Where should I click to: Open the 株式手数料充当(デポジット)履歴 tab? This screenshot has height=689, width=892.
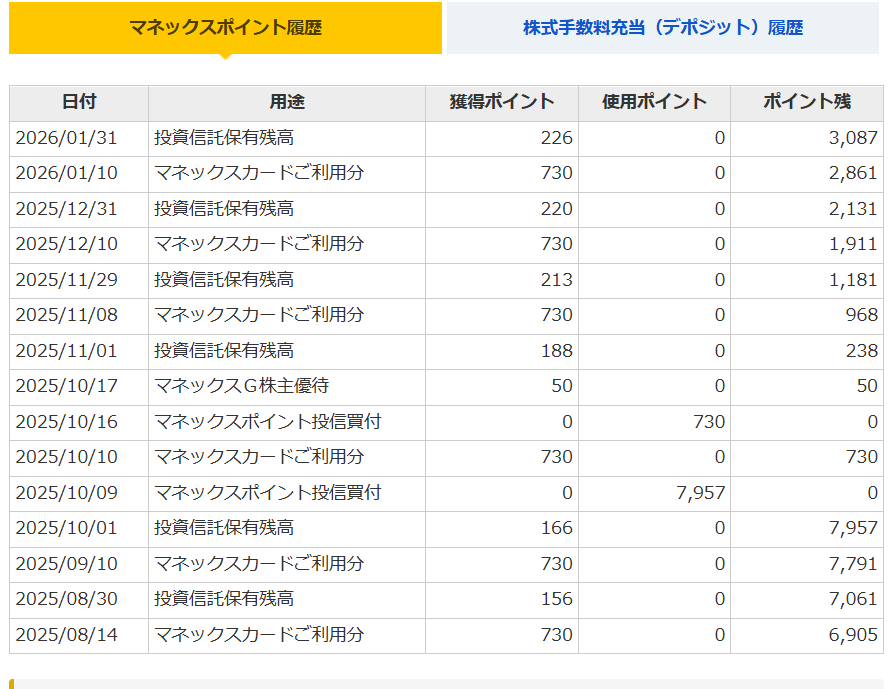tap(662, 28)
